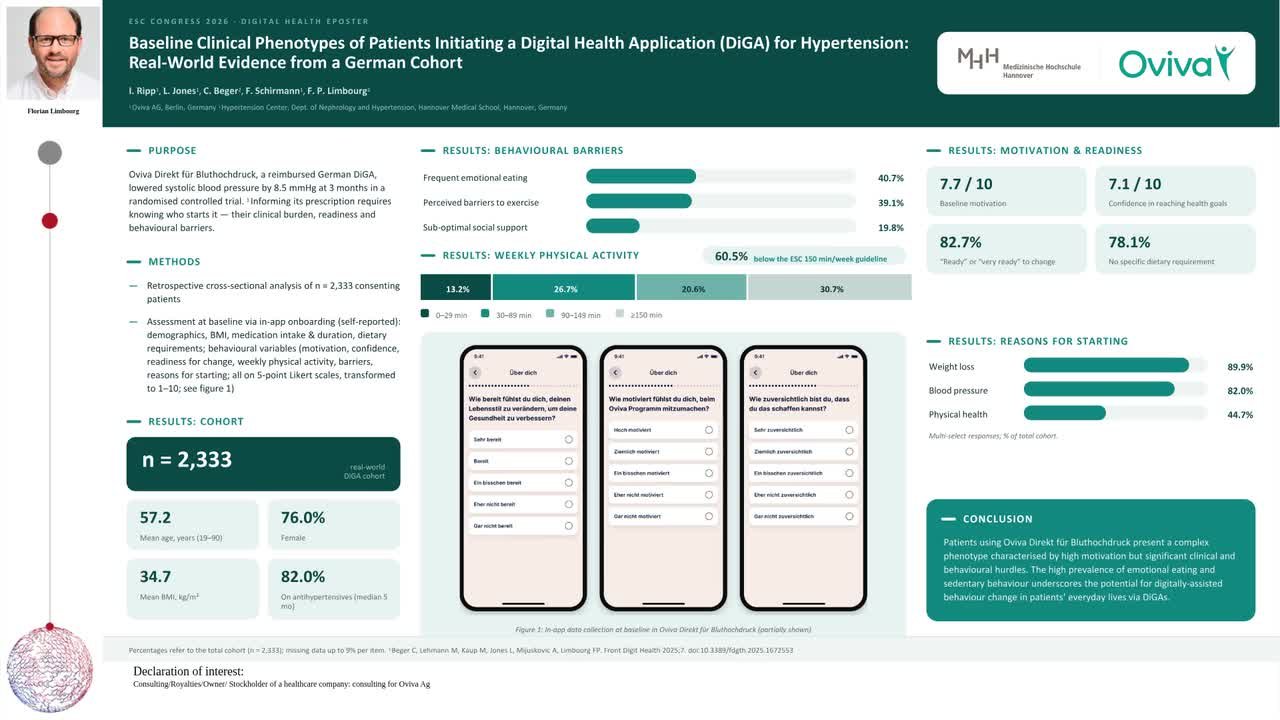Screen dimensions: 1280x720
Task: Click the "RESULTS: COHORT" heading
Action: 196,422
